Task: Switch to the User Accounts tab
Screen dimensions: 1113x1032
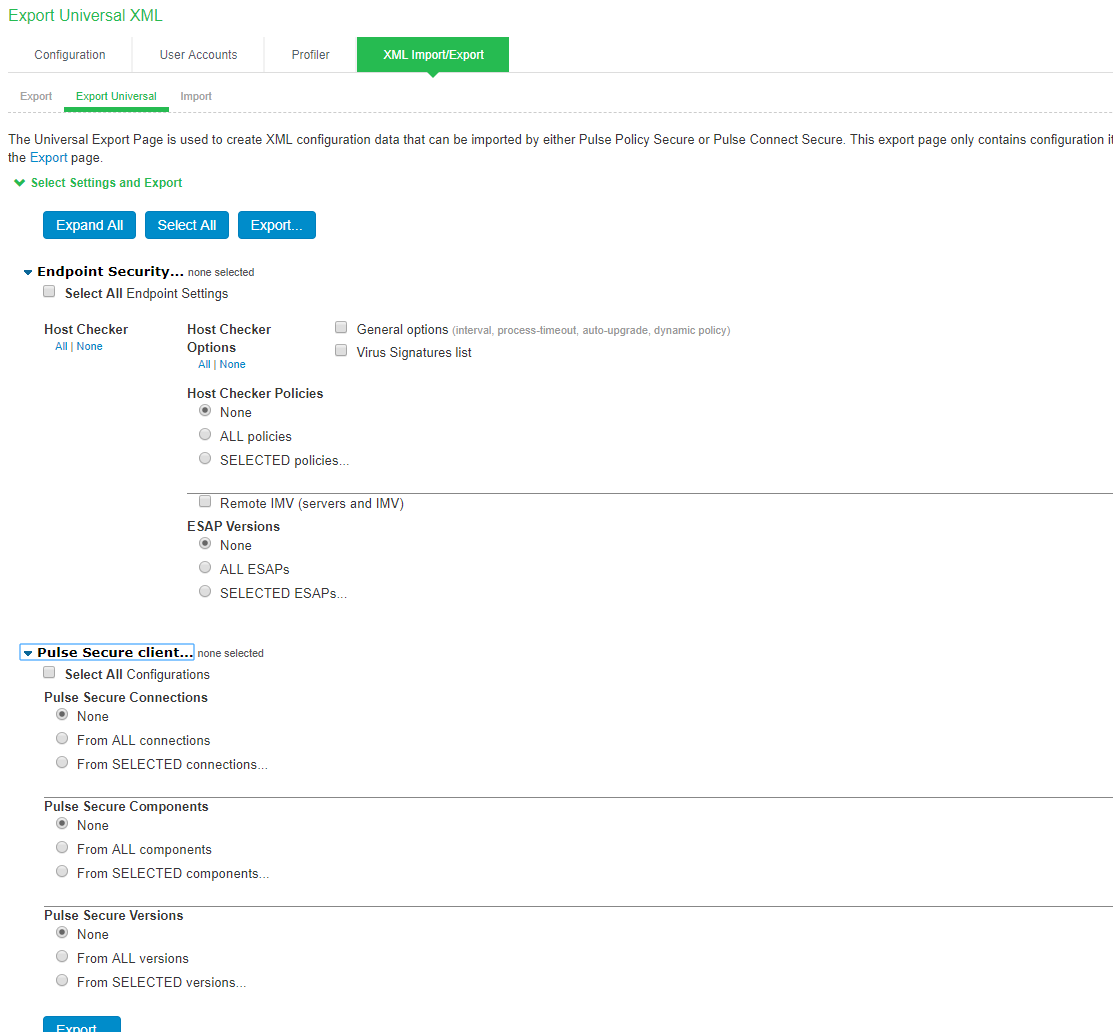Action: coord(198,55)
